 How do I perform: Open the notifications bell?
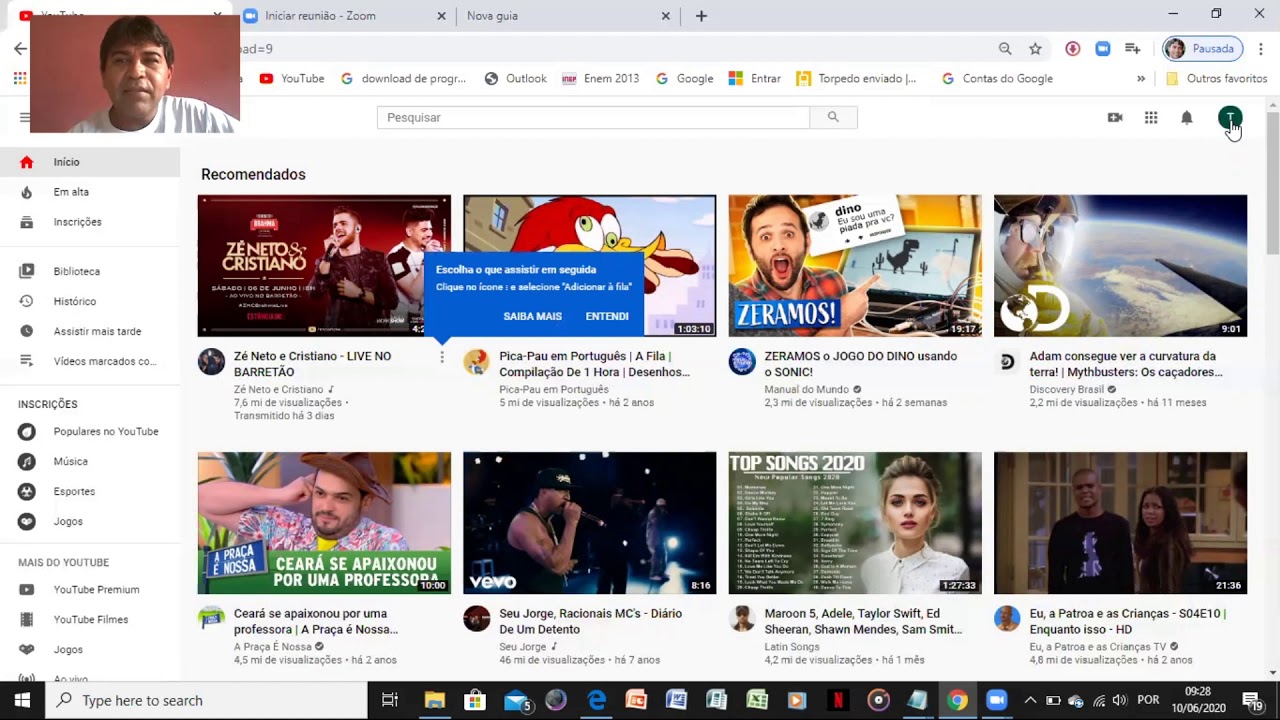point(1187,117)
